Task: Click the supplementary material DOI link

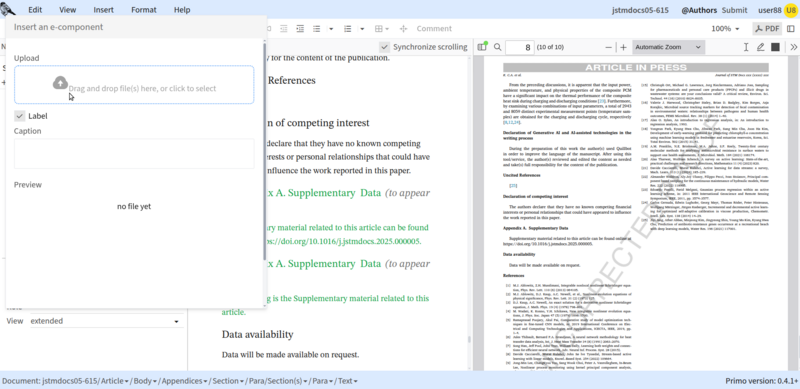Action: click(x=343, y=241)
